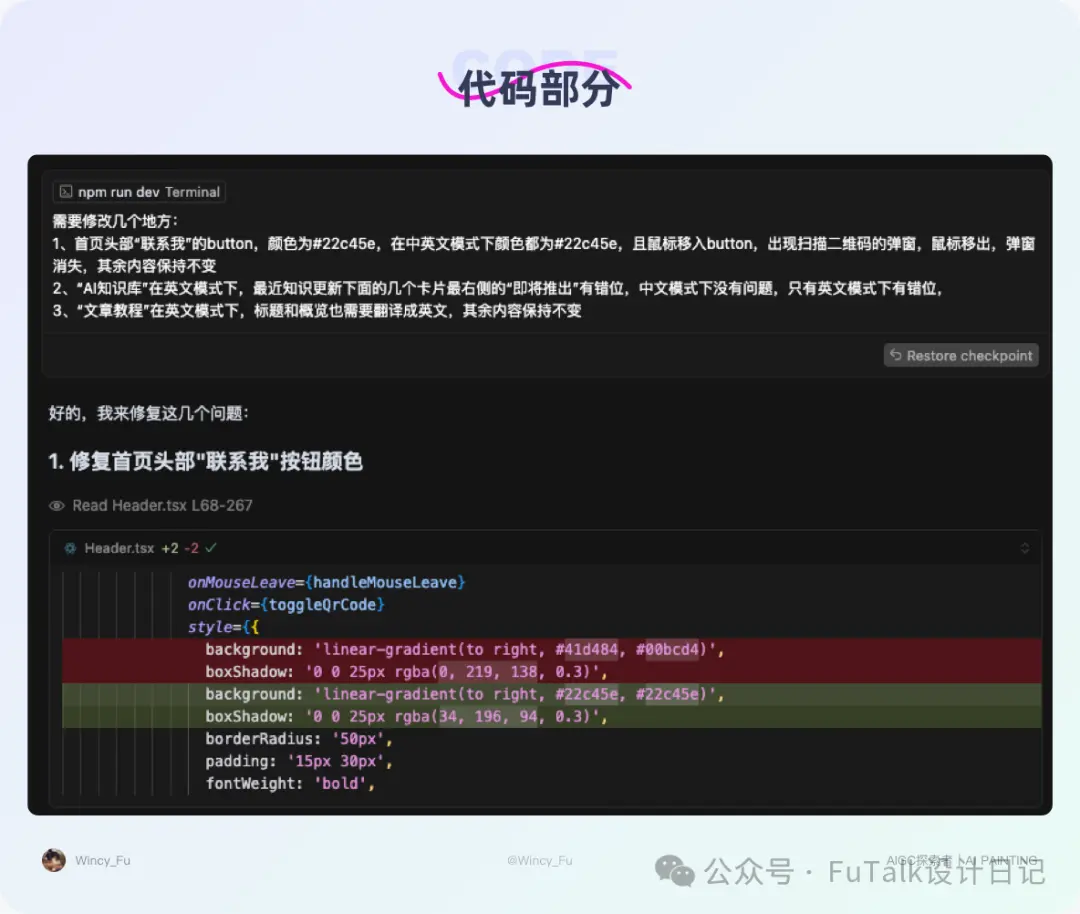Click the removed background #41d484 gradient line
The image size is (1080, 914).
(x=552, y=650)
